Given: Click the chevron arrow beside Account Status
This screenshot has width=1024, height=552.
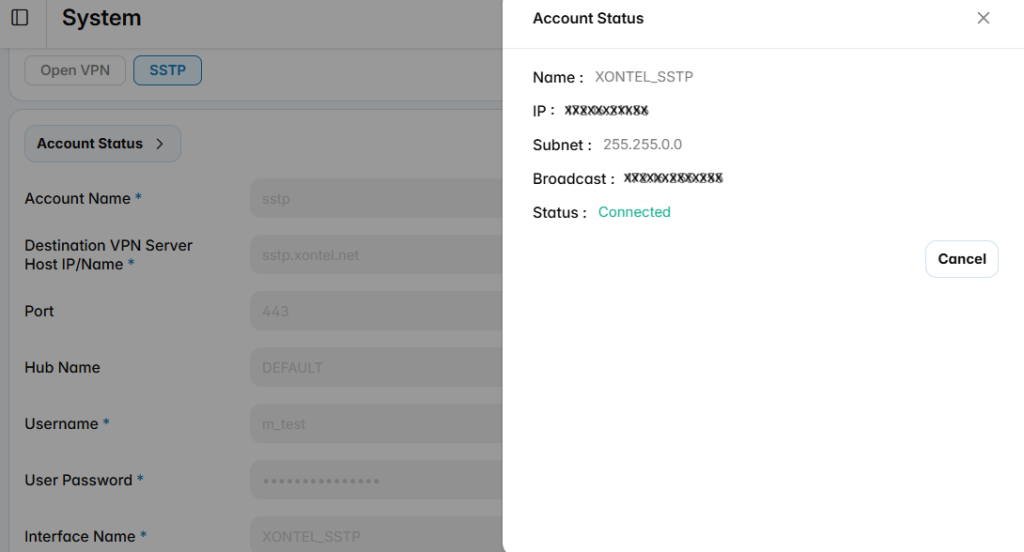Looking at the screenshot, I should [x=160, y=144].
